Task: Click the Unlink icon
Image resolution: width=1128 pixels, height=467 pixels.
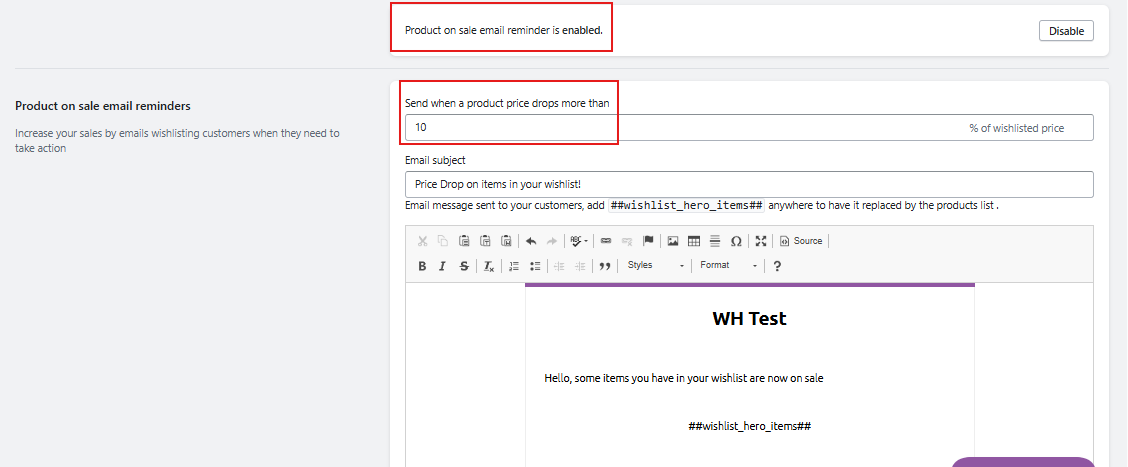Action: pyautogui.click(x=627, y=241)
